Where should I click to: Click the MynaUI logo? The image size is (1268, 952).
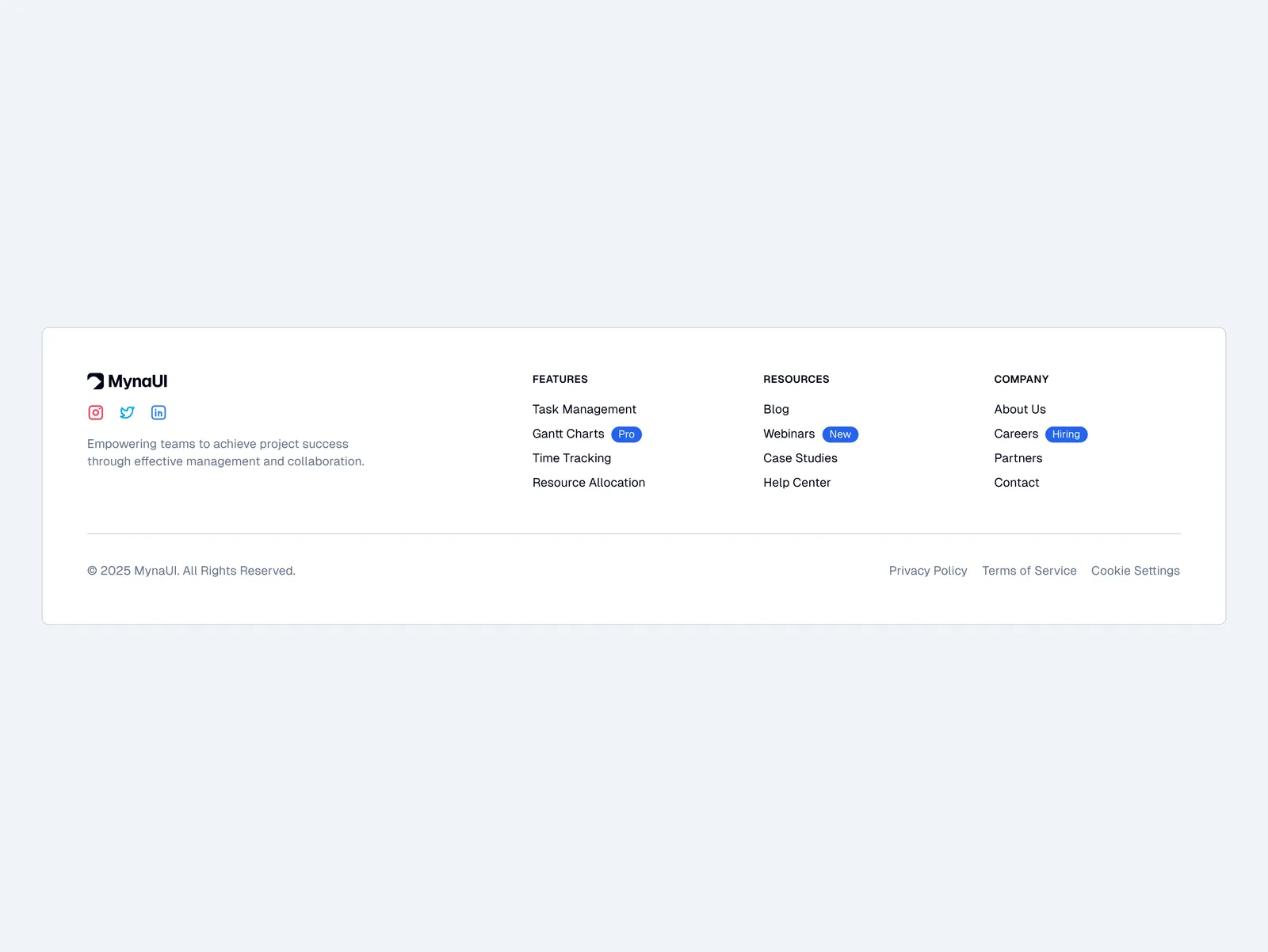(x=128, y=381)
